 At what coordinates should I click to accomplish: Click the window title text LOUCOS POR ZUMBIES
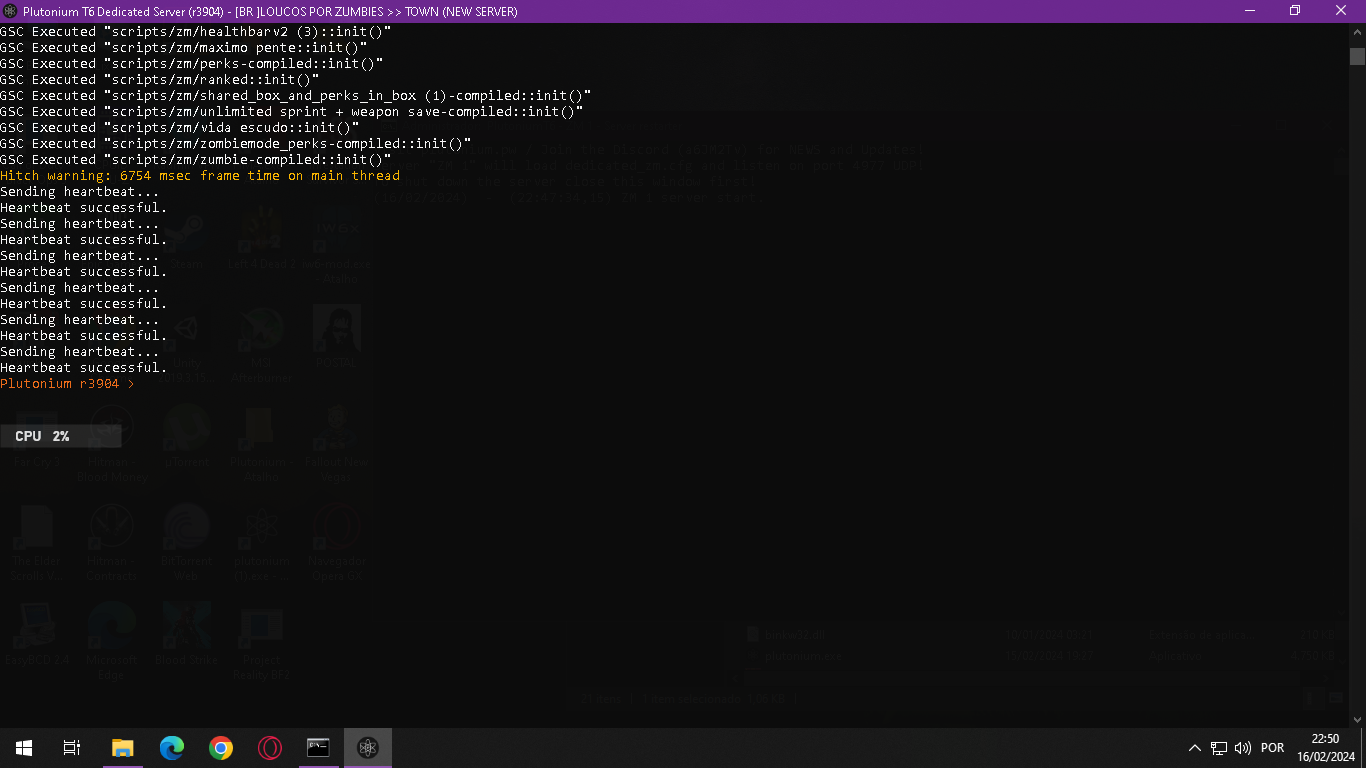point(321,12)
